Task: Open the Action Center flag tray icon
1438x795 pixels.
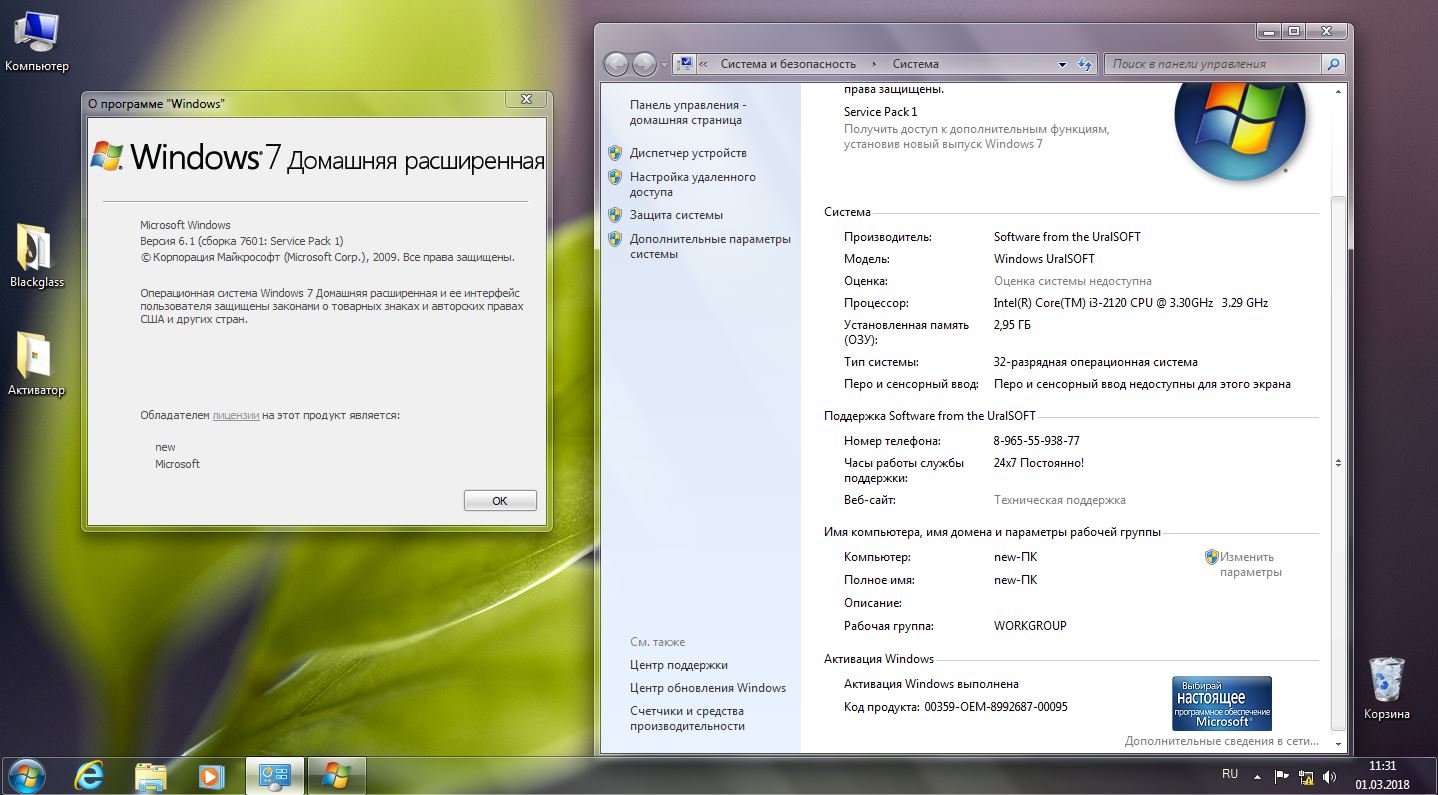Action: click(x=1282, y=776)
